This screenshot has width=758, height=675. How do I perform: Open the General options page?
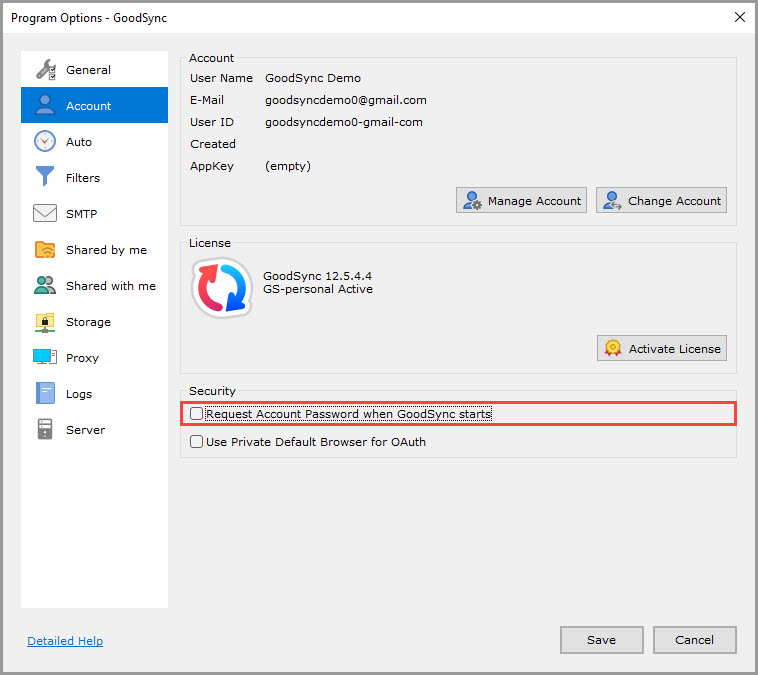tap(94, 70)
